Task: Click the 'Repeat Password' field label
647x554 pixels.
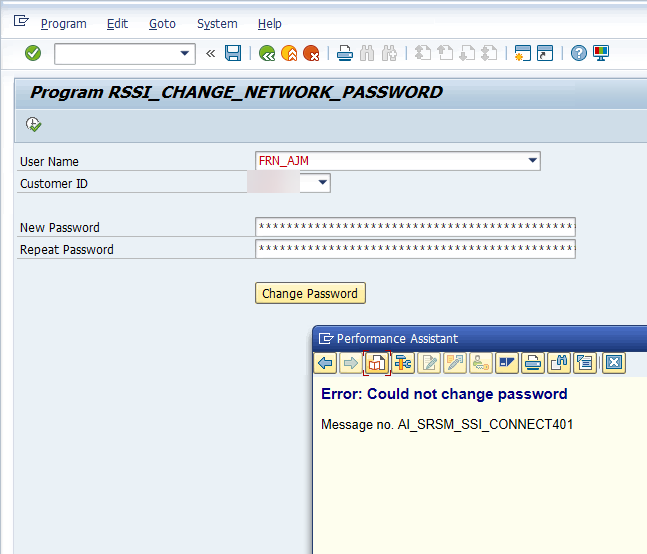Action: pos(66,250)
